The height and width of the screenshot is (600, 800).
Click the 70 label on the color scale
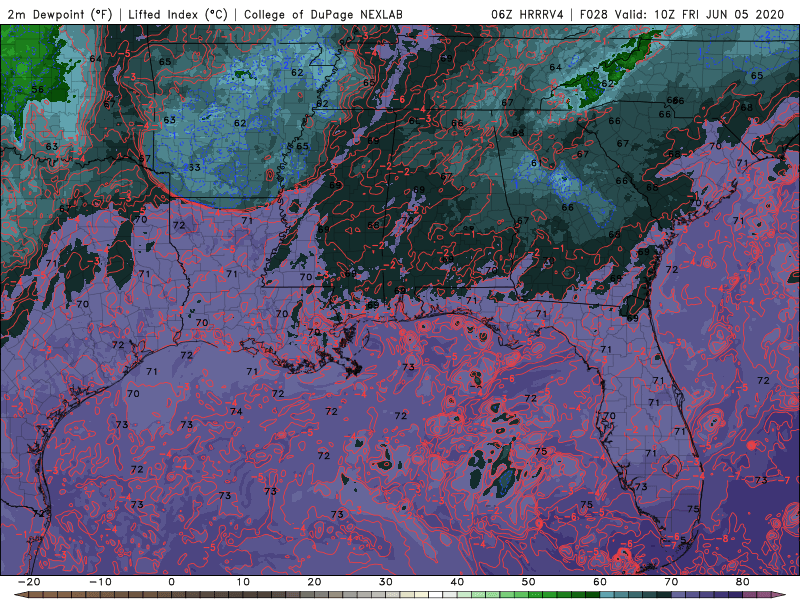[671, 582]
